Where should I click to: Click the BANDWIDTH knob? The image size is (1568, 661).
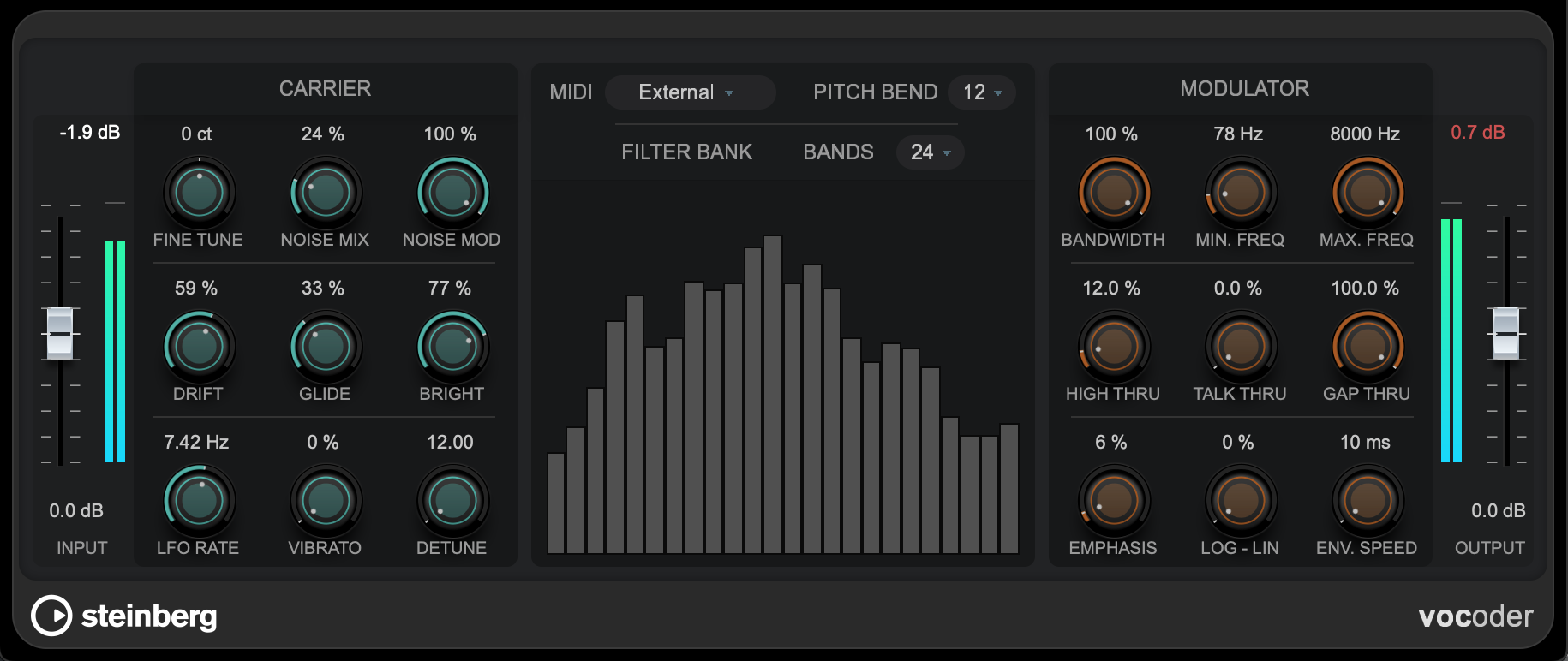pyautogui.click(x=1114, y=193)
